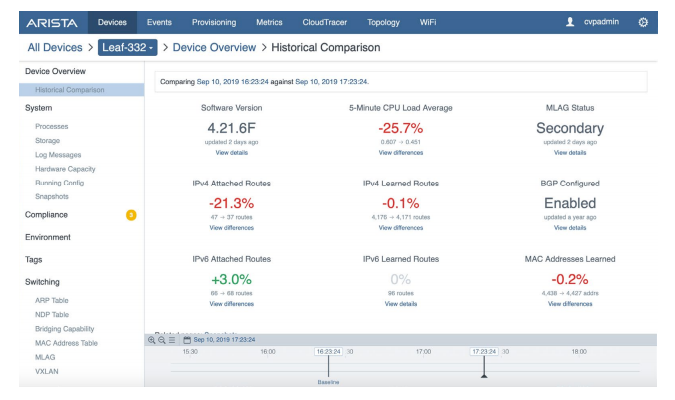Open the timeline calendar date picker
The image size is (675, 400).
[x=187, y=340]
